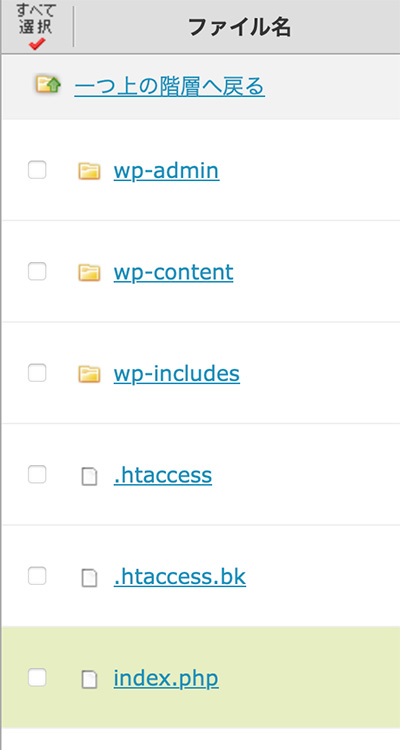Select the wp-includes checkbox
This screenshot has width=400, height=750.
pos(37,373)
